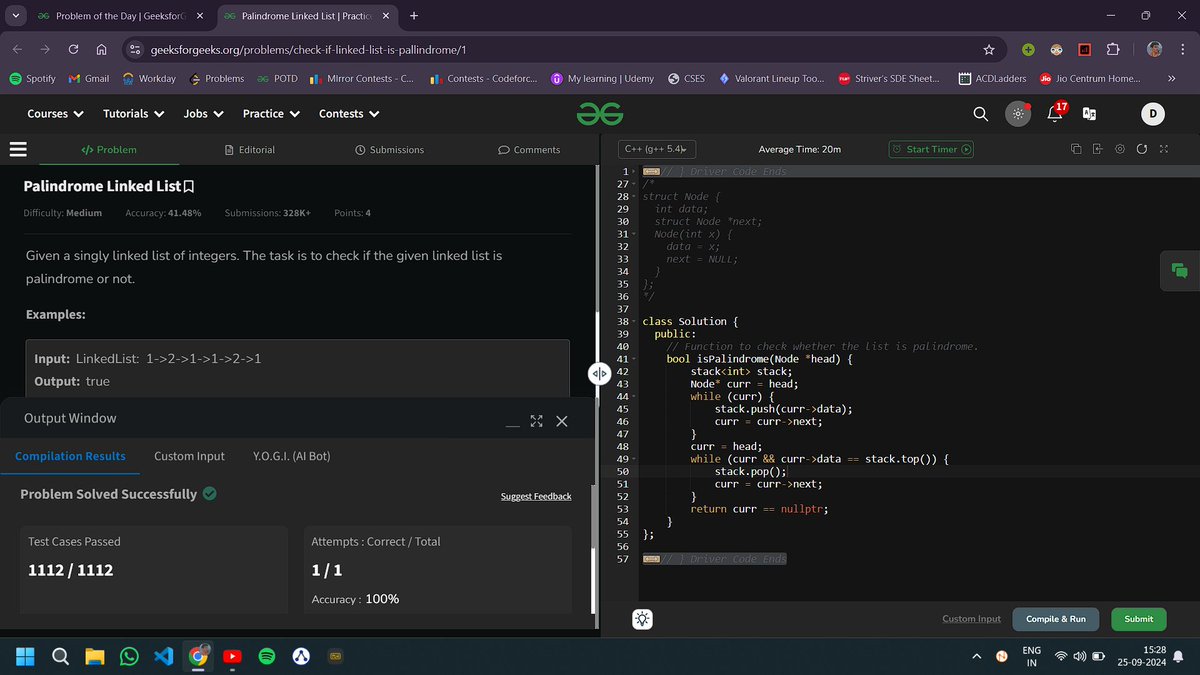Switch to the Submissions tab

click(390, 150)
